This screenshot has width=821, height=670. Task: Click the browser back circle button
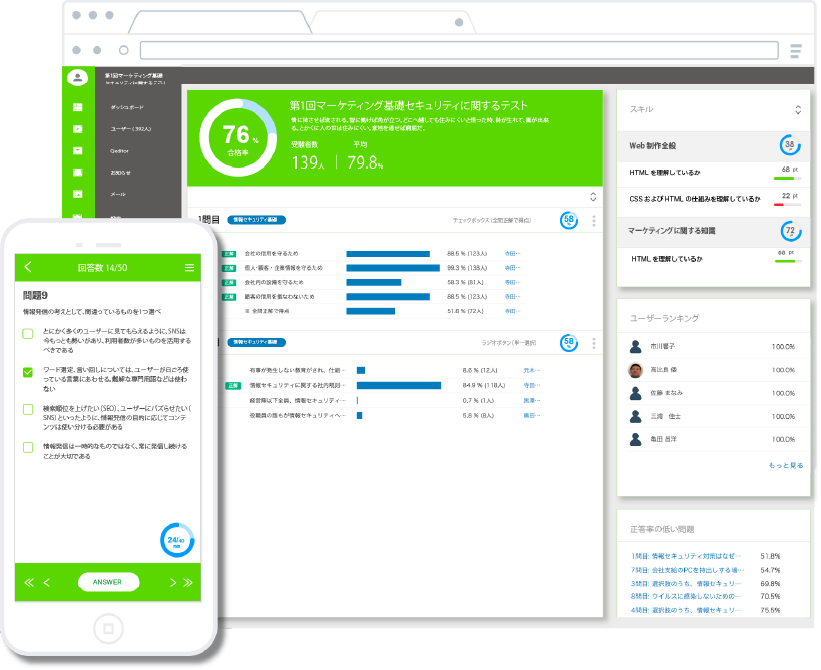[x=76, y=50]
